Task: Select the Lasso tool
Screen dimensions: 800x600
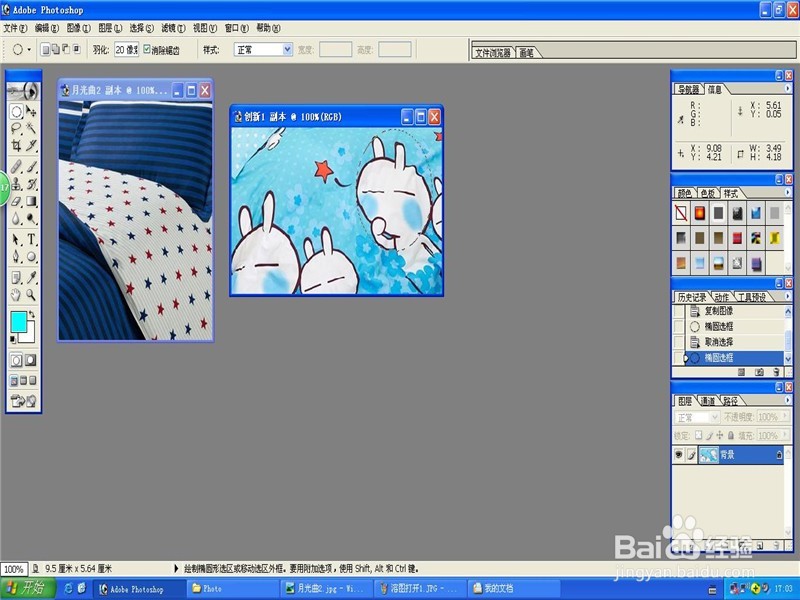Action: click(x=16, y=128)
